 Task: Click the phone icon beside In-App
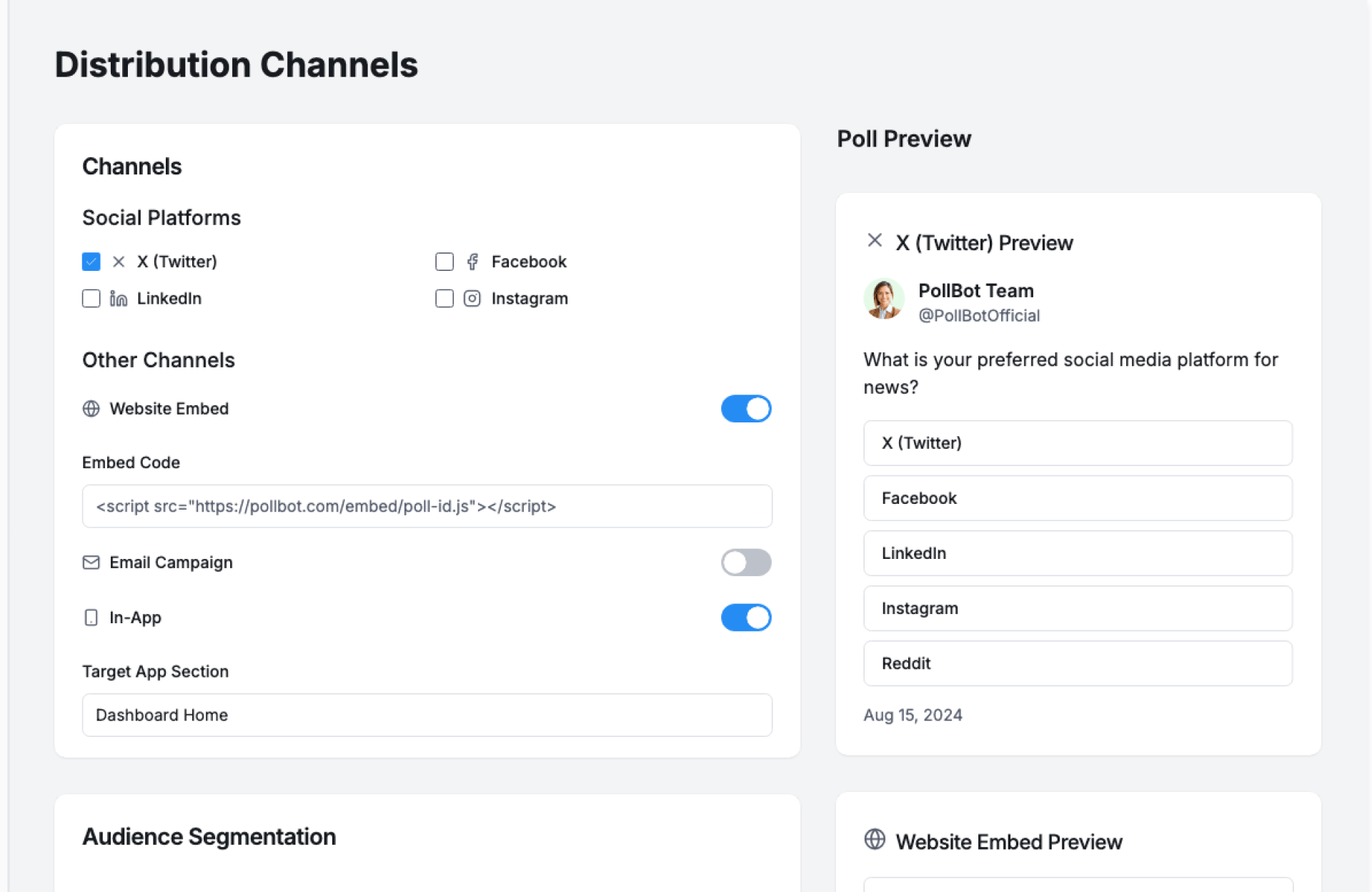click(x=91, y=618)
